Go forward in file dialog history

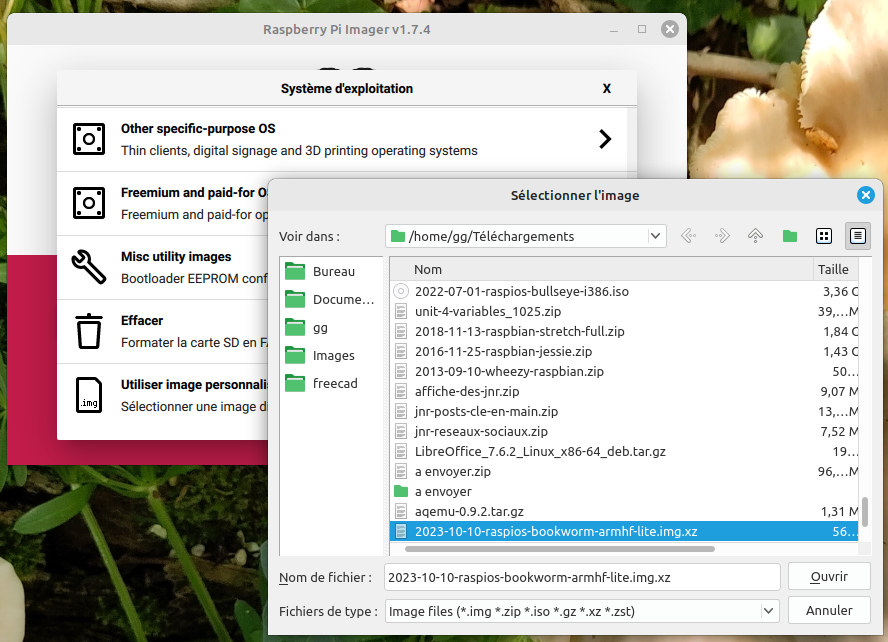pos(722,236)
